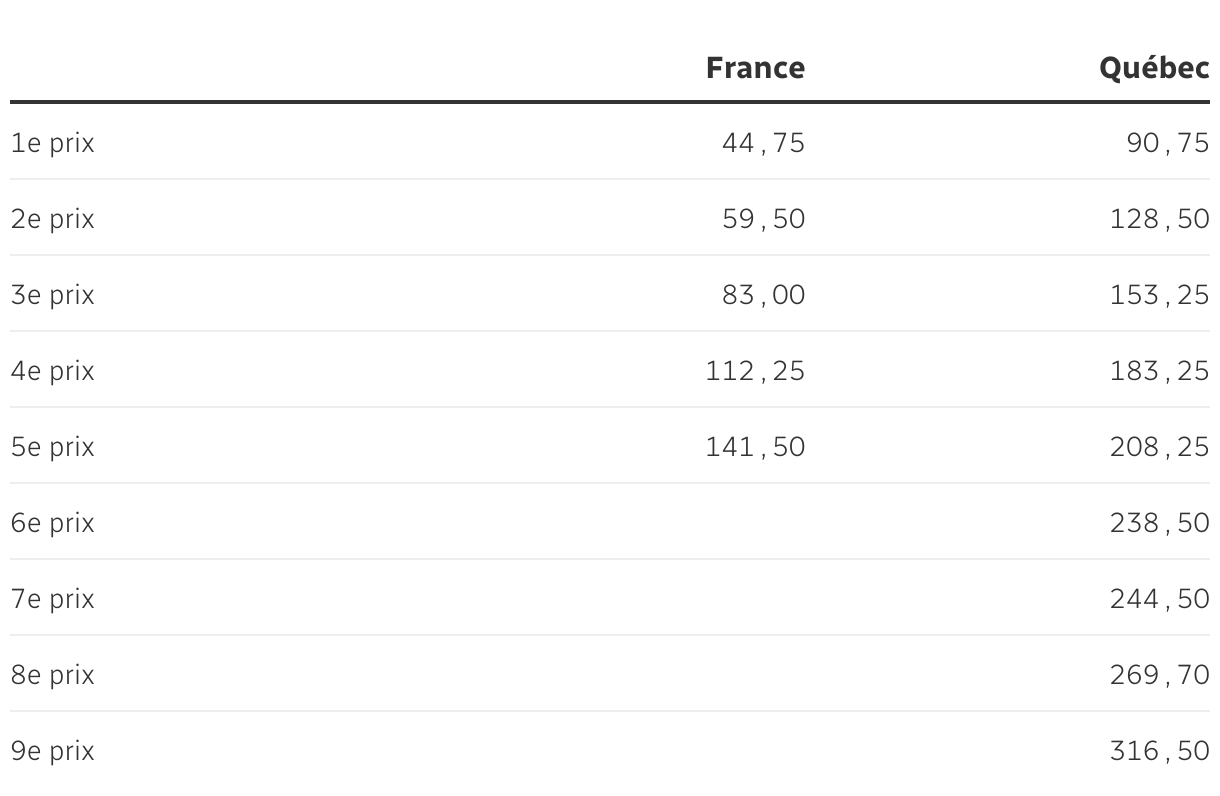Click Québec value 128,50
Screen dimensions: 1220x796
1159,219
